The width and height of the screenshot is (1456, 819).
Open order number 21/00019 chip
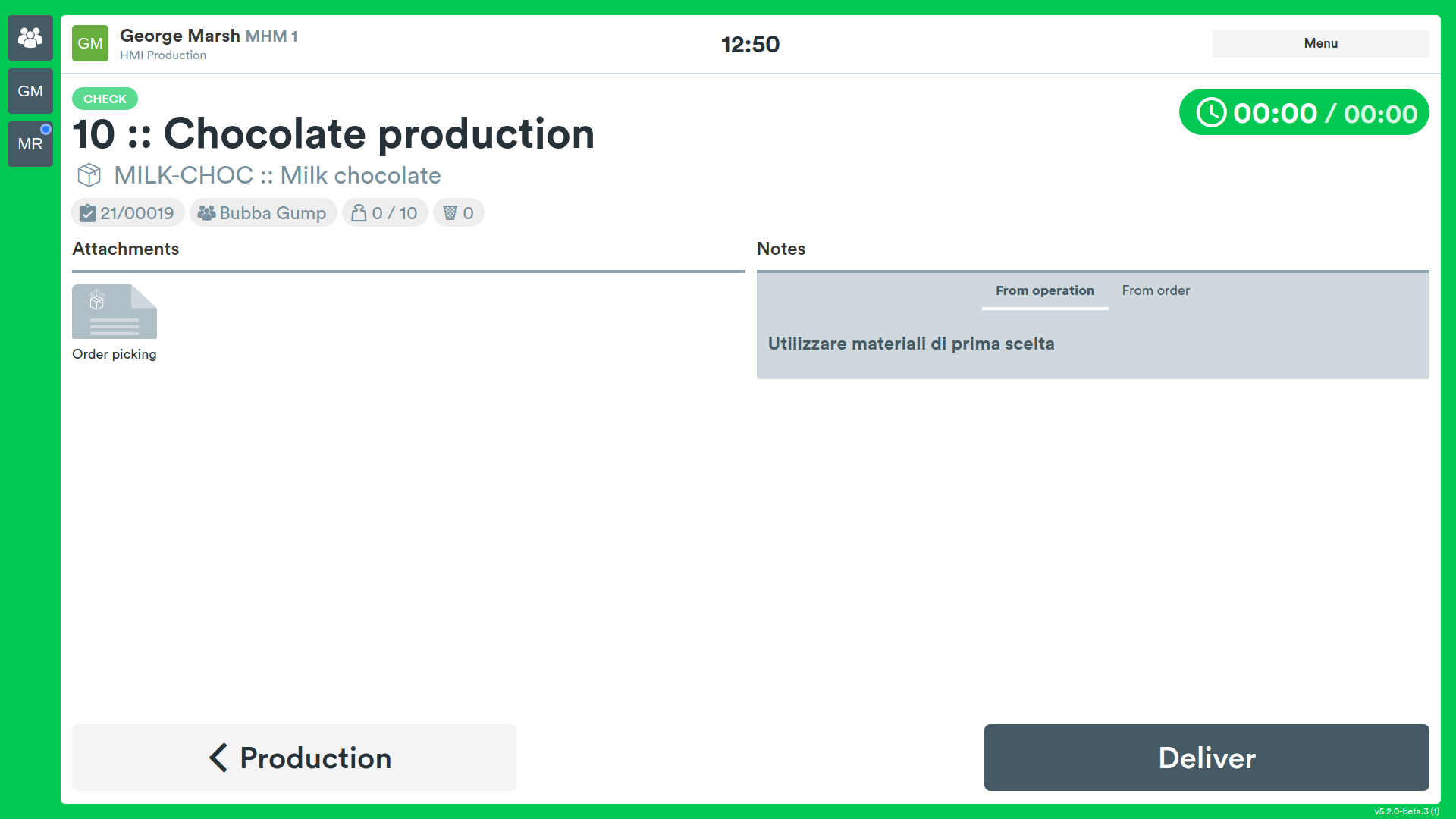tap(127, 213)
